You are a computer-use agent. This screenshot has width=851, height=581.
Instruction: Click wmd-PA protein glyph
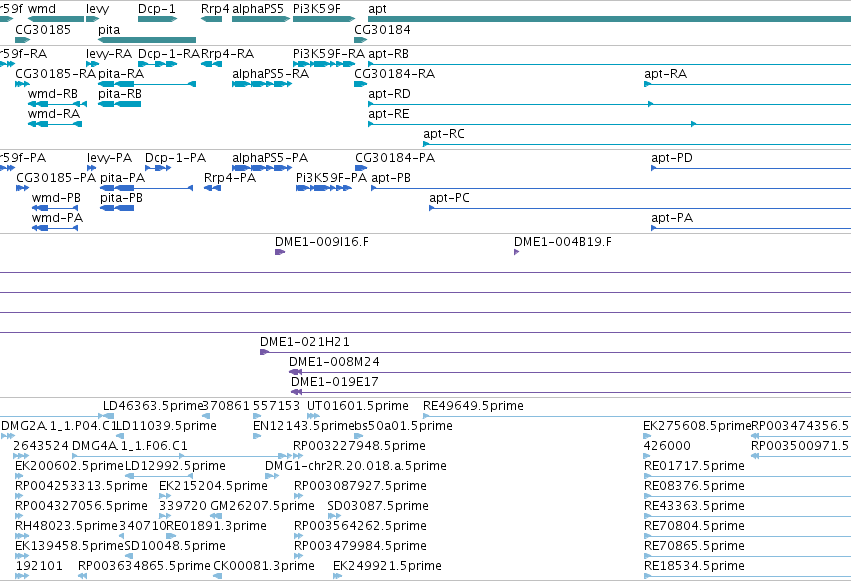point(55,228)
